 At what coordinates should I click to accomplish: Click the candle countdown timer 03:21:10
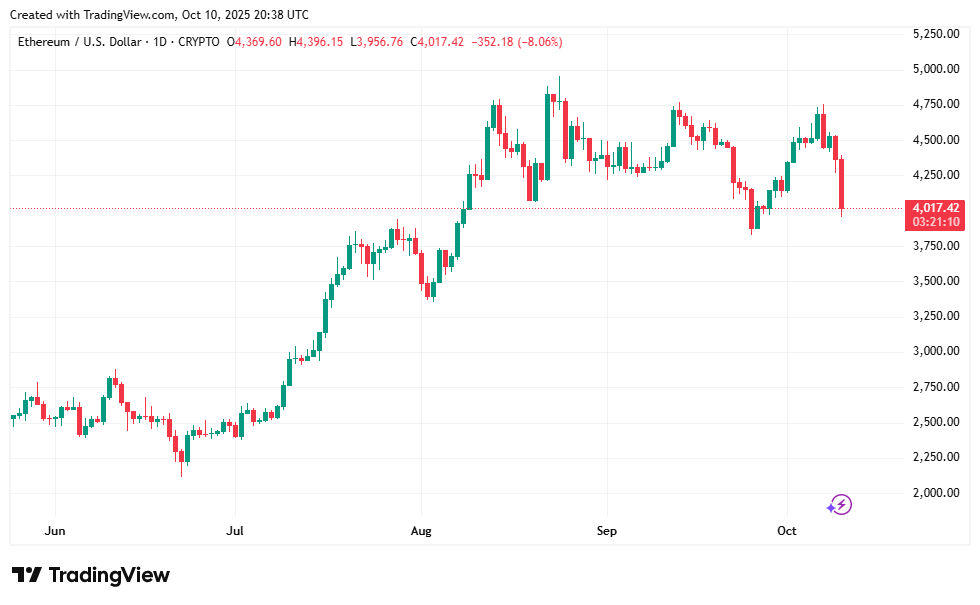(x=935, y=222)
